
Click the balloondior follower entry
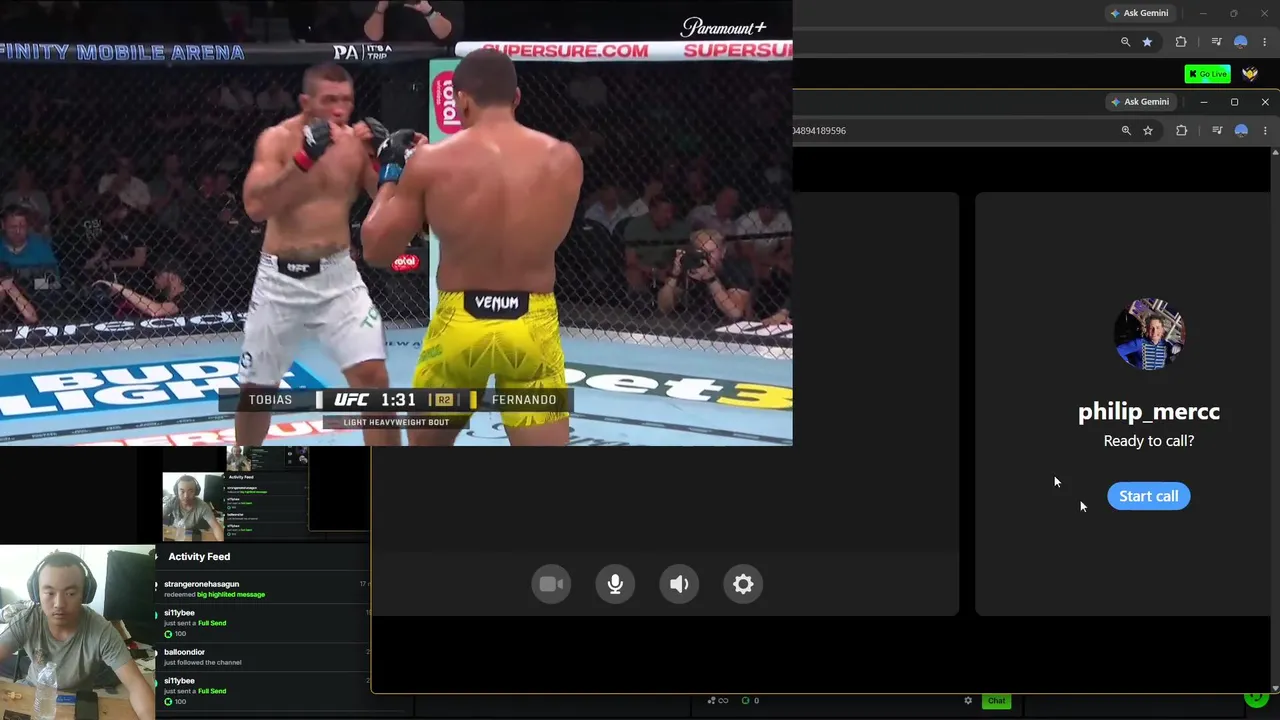[x=262, y=657]
